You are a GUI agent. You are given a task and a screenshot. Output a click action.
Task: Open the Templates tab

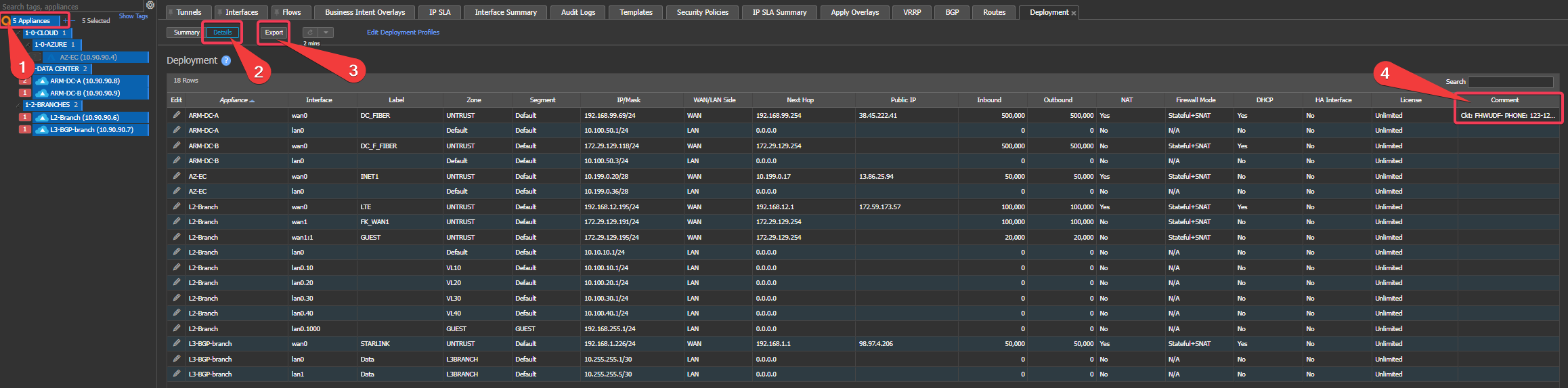point(636,12)
